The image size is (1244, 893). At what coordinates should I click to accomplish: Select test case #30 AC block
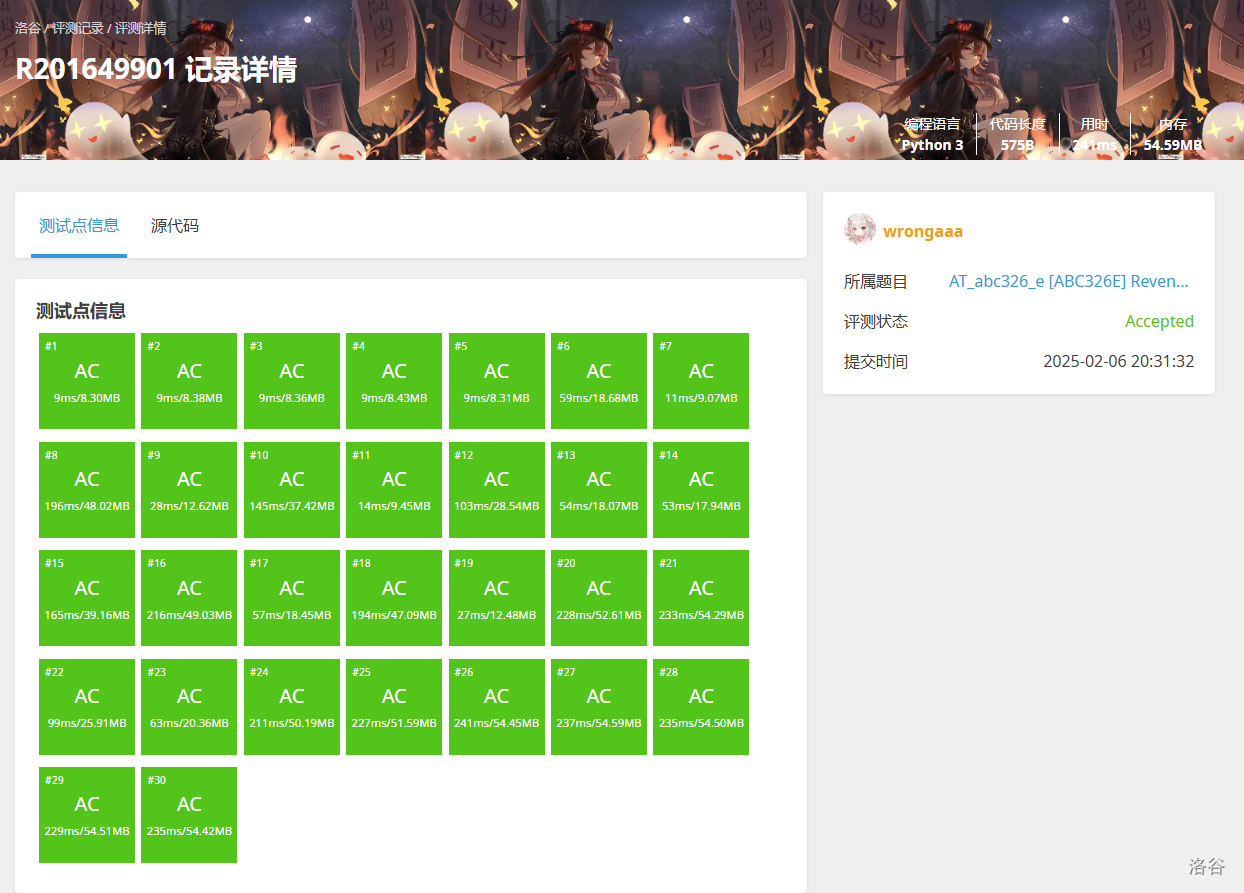189,815
